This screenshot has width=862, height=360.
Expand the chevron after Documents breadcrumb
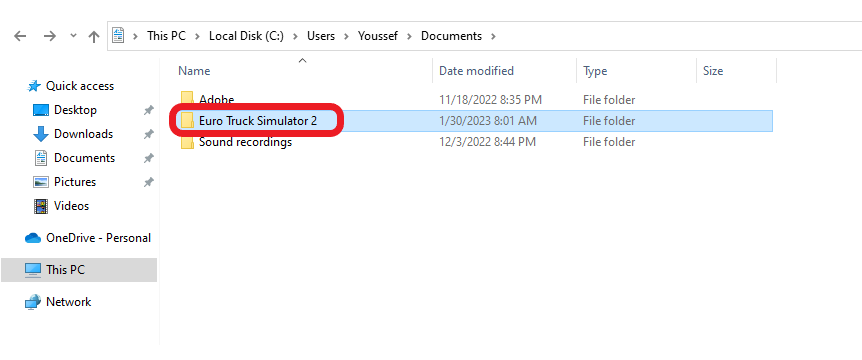493,36
